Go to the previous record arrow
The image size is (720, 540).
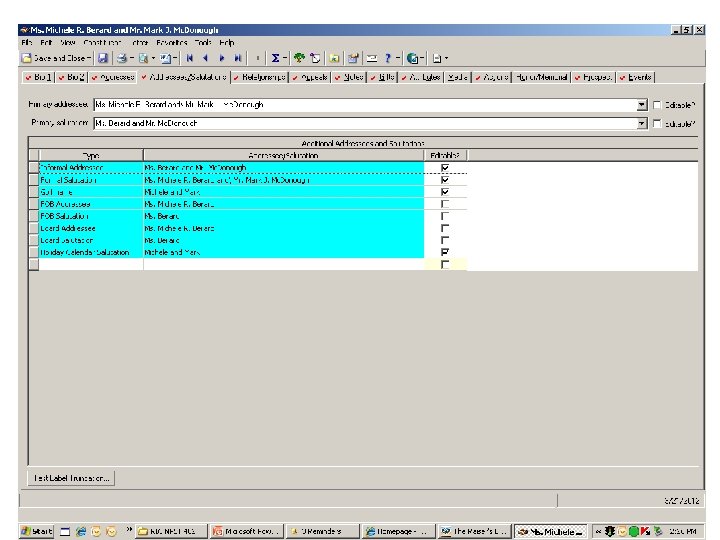(x=206, y=58)
